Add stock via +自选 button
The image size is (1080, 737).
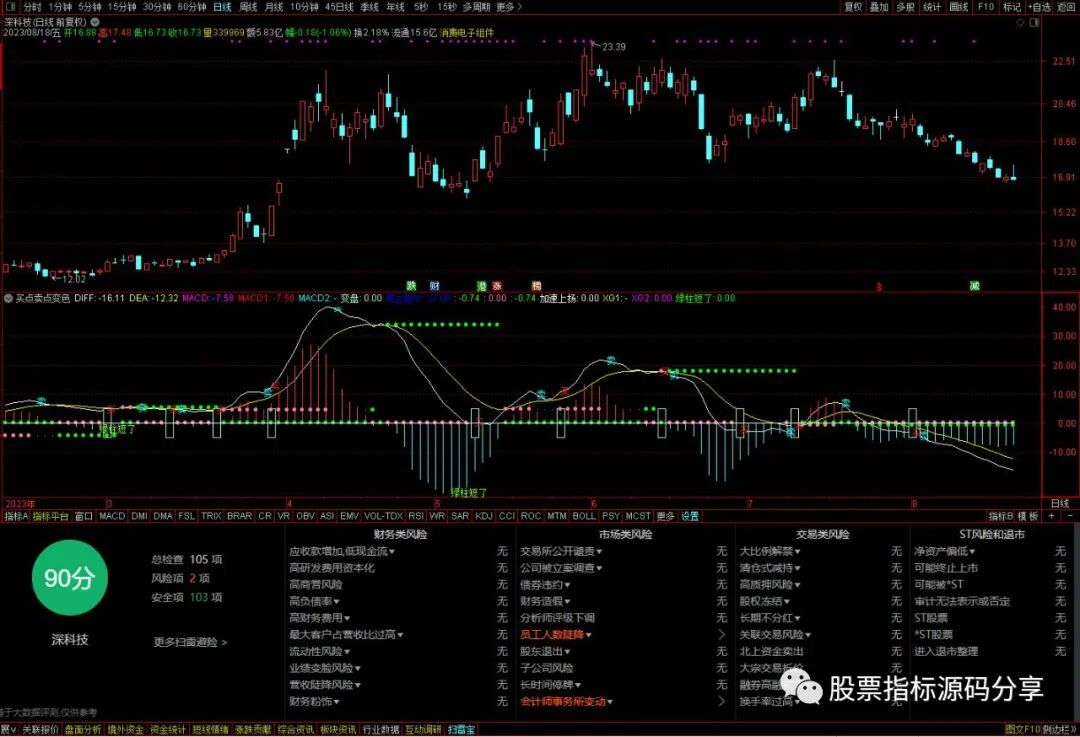(1039, 6)
